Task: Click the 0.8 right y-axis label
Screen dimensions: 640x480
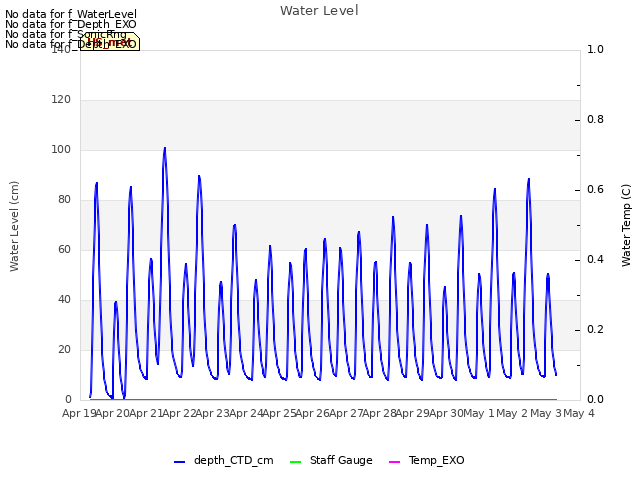Action: [595, 120]
